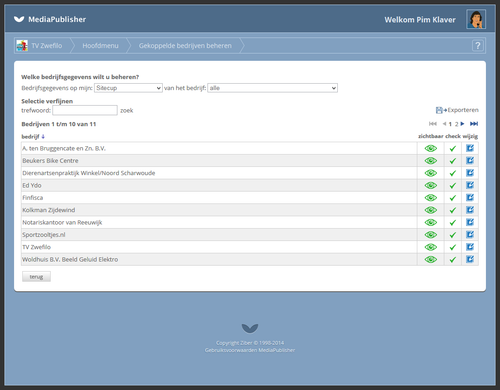This screenshot has width=500, height=390.
Task: Click check mark for Dierenartsenpraktijk Winkel/Noord Scharwoude
Action: pyautogui.click(x=453, y=173)
